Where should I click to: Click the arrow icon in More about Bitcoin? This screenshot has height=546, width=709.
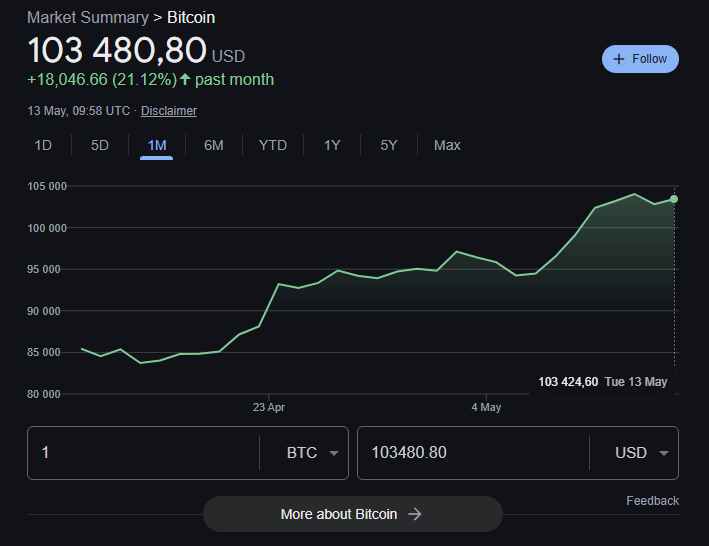coord(415,514)
